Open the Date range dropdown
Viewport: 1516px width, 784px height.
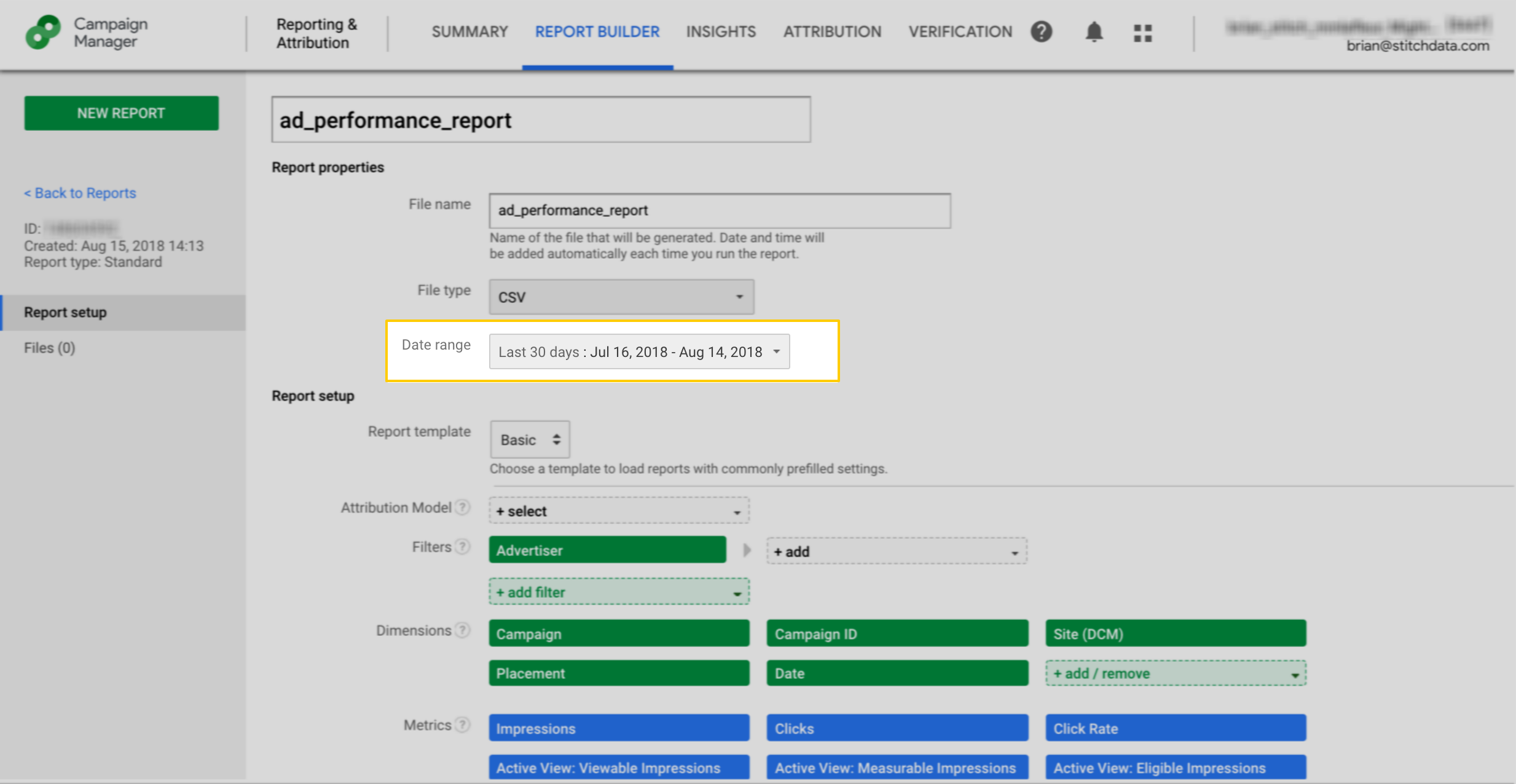click(639, 351)
